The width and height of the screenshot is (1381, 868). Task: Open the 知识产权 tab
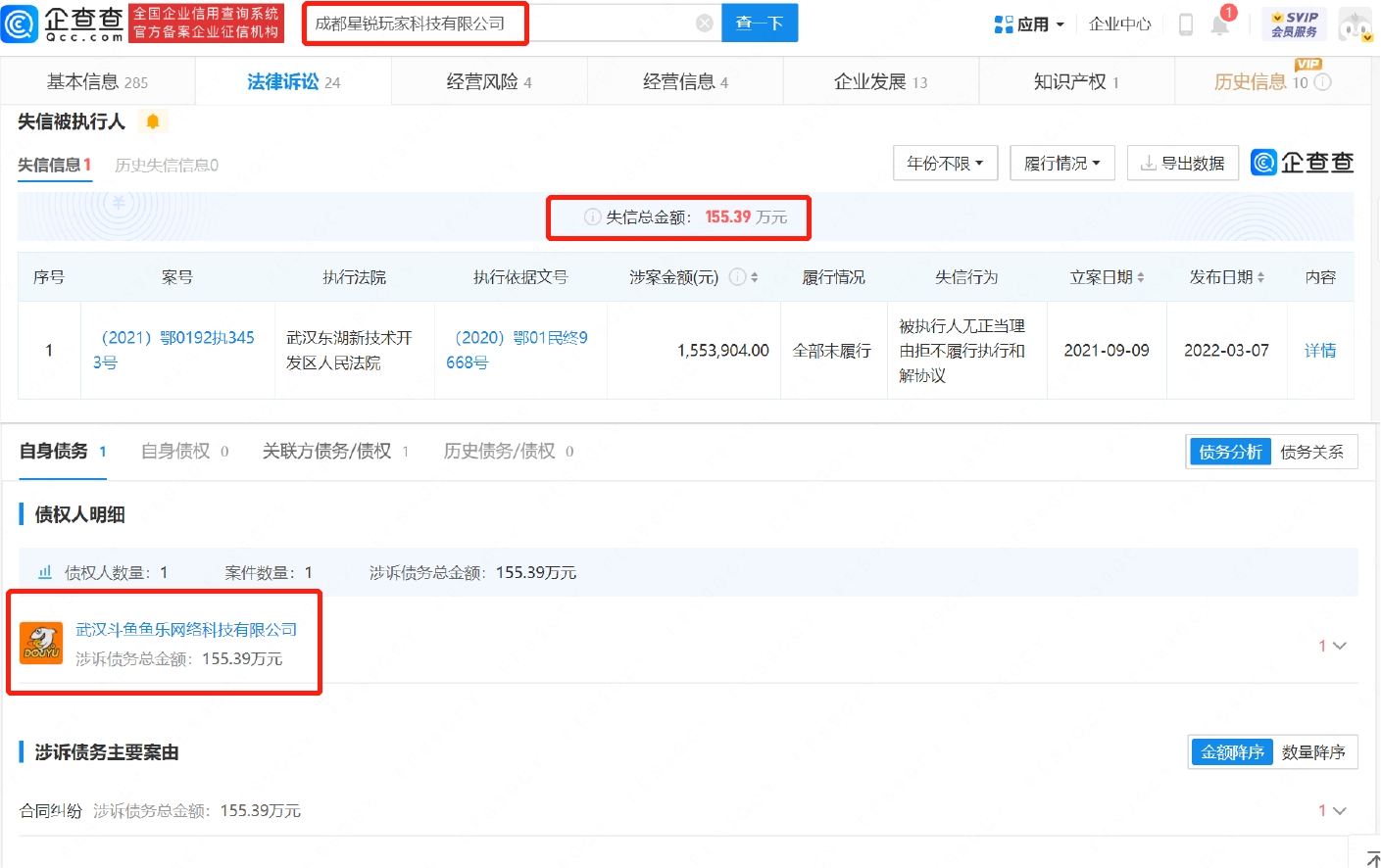pyautogui.click(x=1076, y=81)
